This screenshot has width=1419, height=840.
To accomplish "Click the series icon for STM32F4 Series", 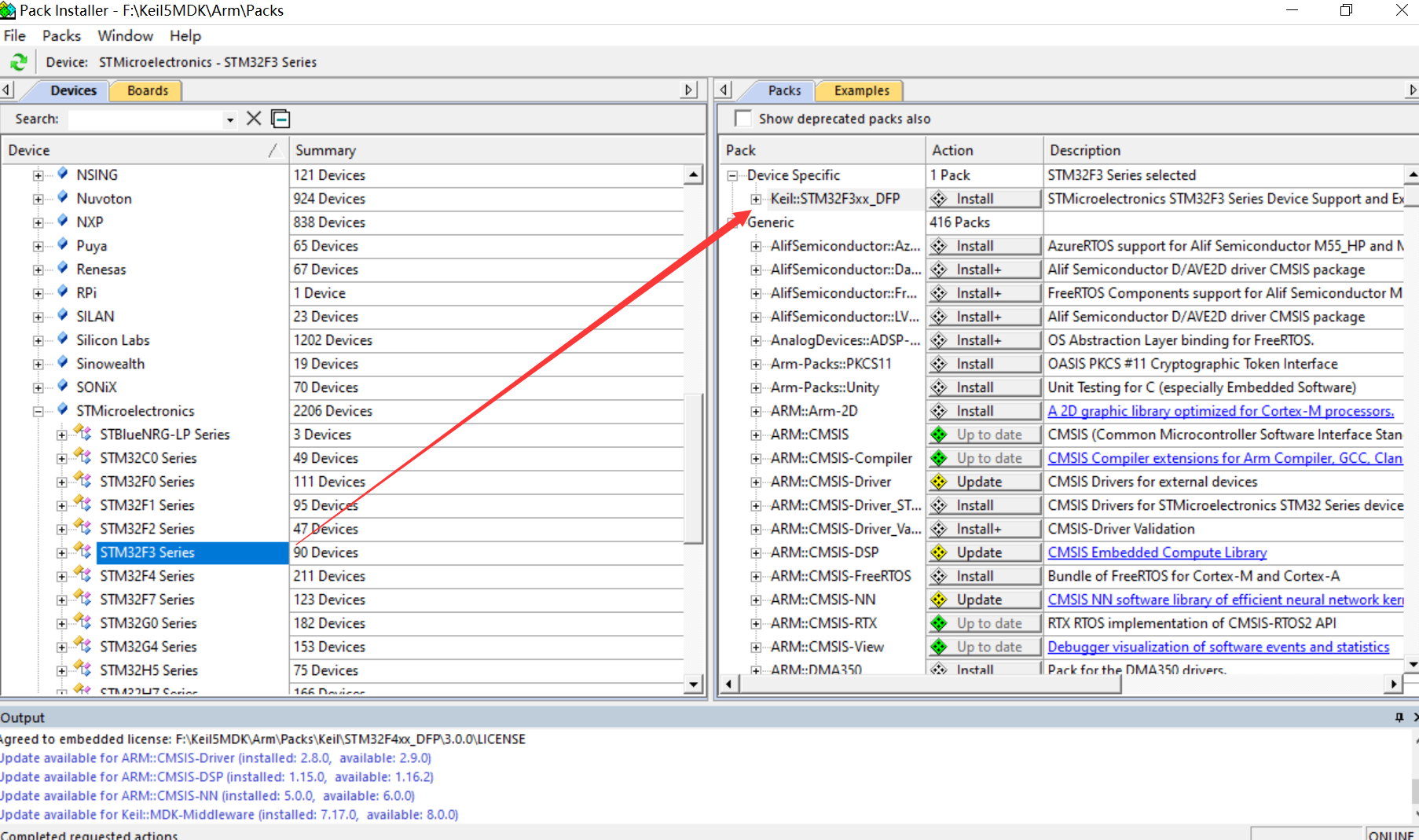I will [83, 574].
